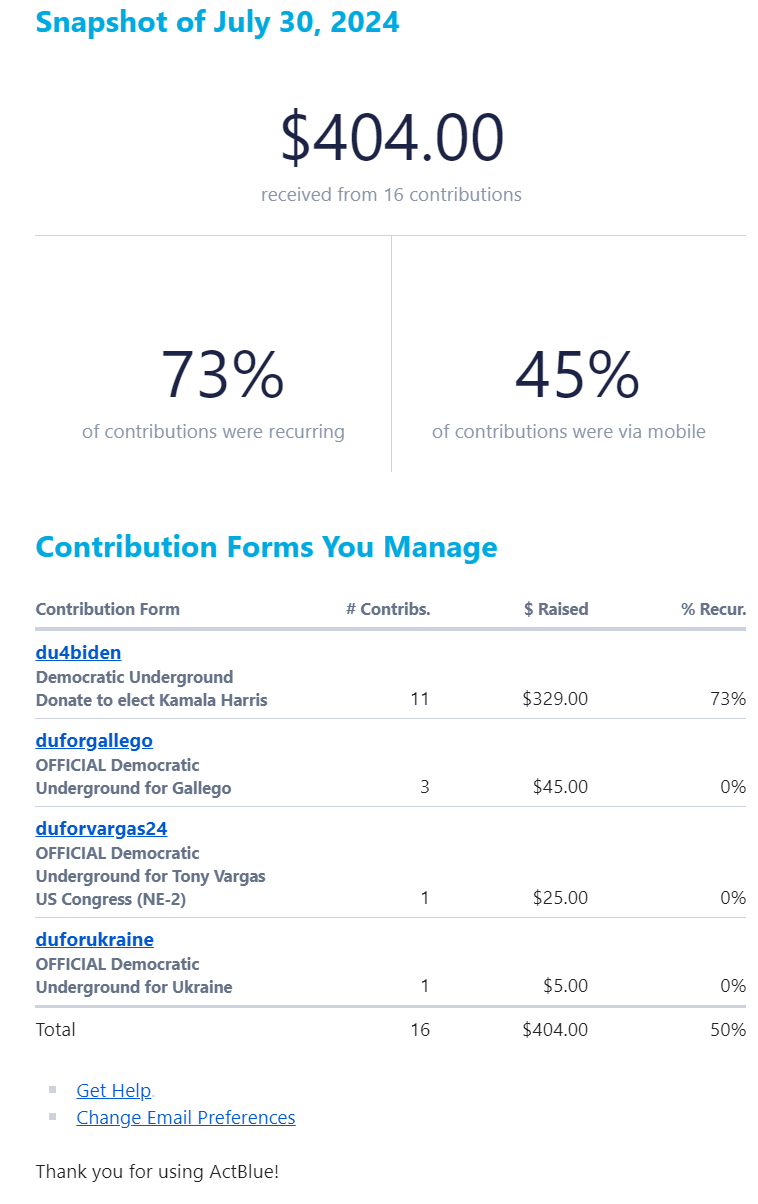758x1204 pixels.
Task: Click the bullet icon beside Get Help
Action: (53, 1089)
